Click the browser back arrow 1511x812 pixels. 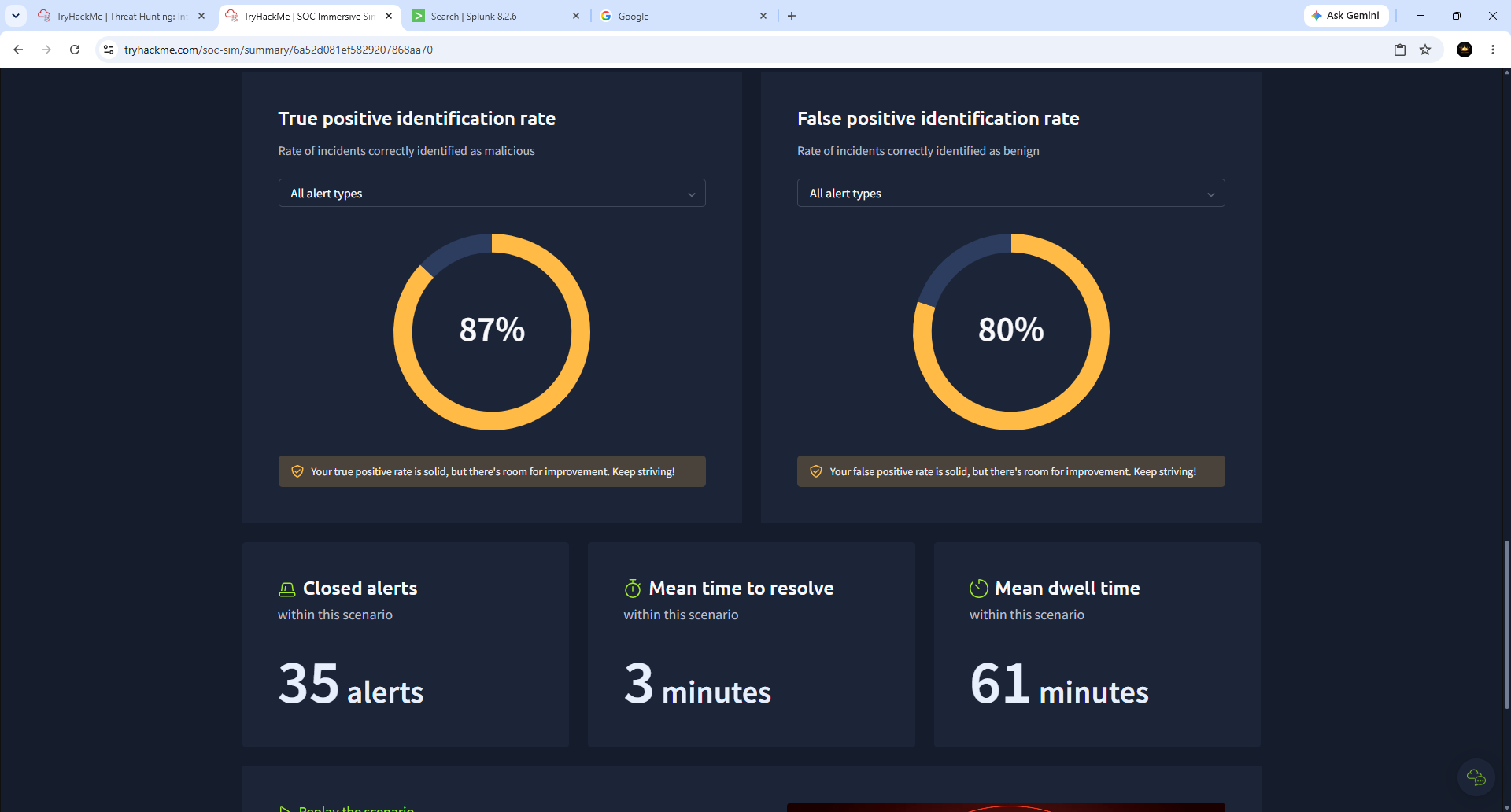18,50
